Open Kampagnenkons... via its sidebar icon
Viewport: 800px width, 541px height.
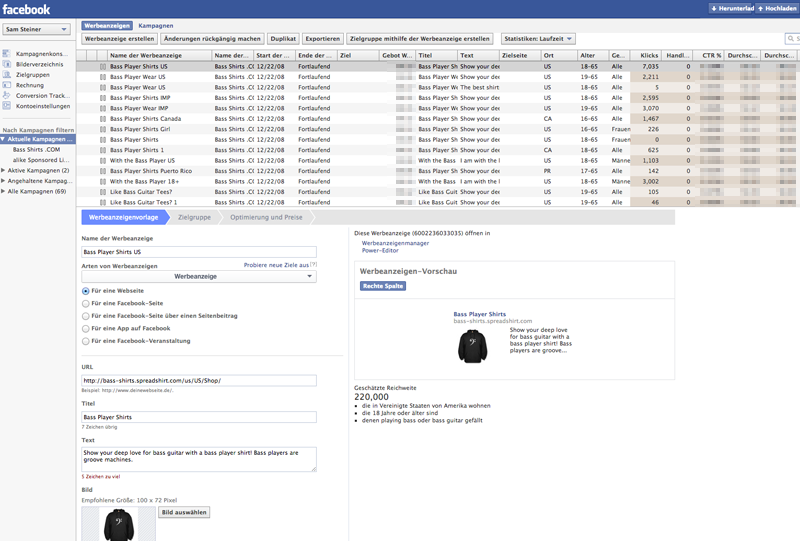(6, 54)
